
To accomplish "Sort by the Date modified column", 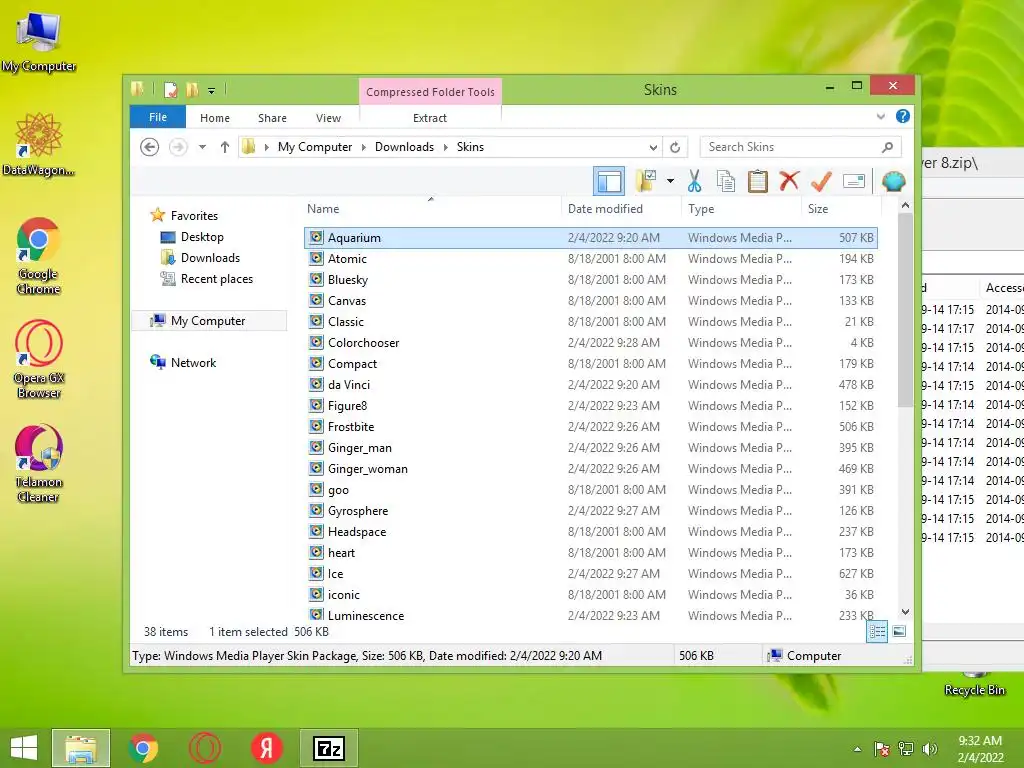I will (620, 209).
